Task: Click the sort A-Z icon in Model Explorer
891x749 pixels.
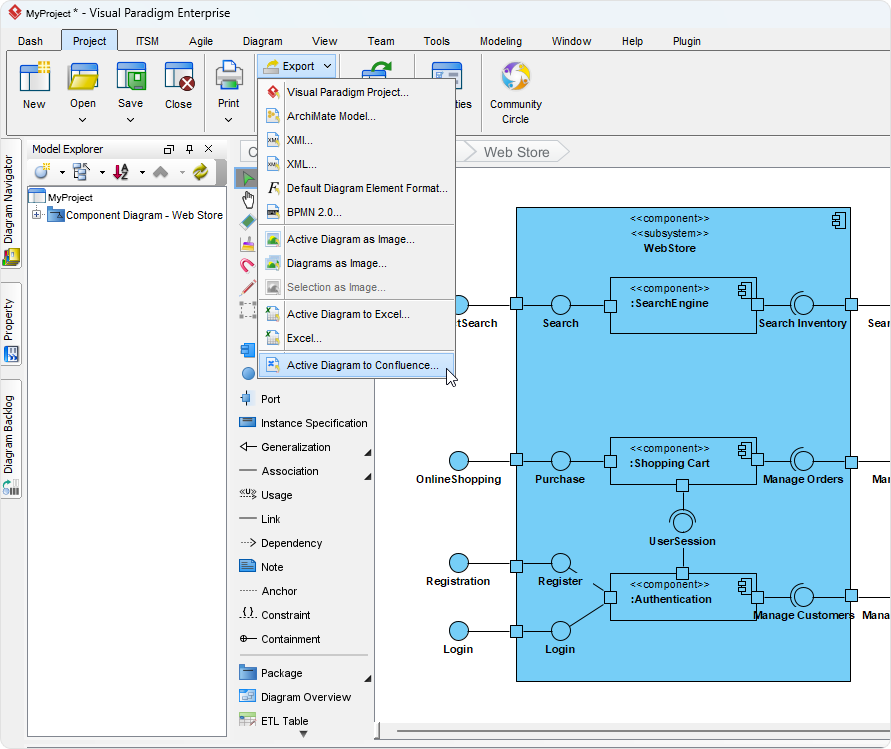Action: [x=121, y=172]
